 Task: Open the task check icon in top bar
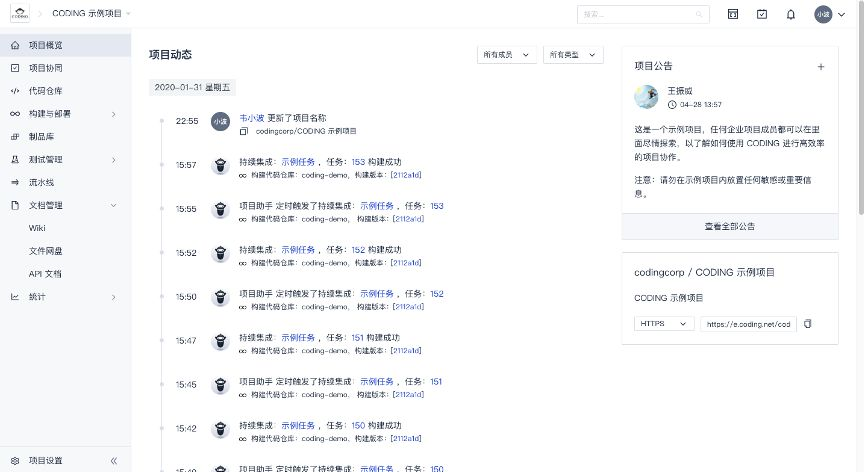[x=762, y=14]
